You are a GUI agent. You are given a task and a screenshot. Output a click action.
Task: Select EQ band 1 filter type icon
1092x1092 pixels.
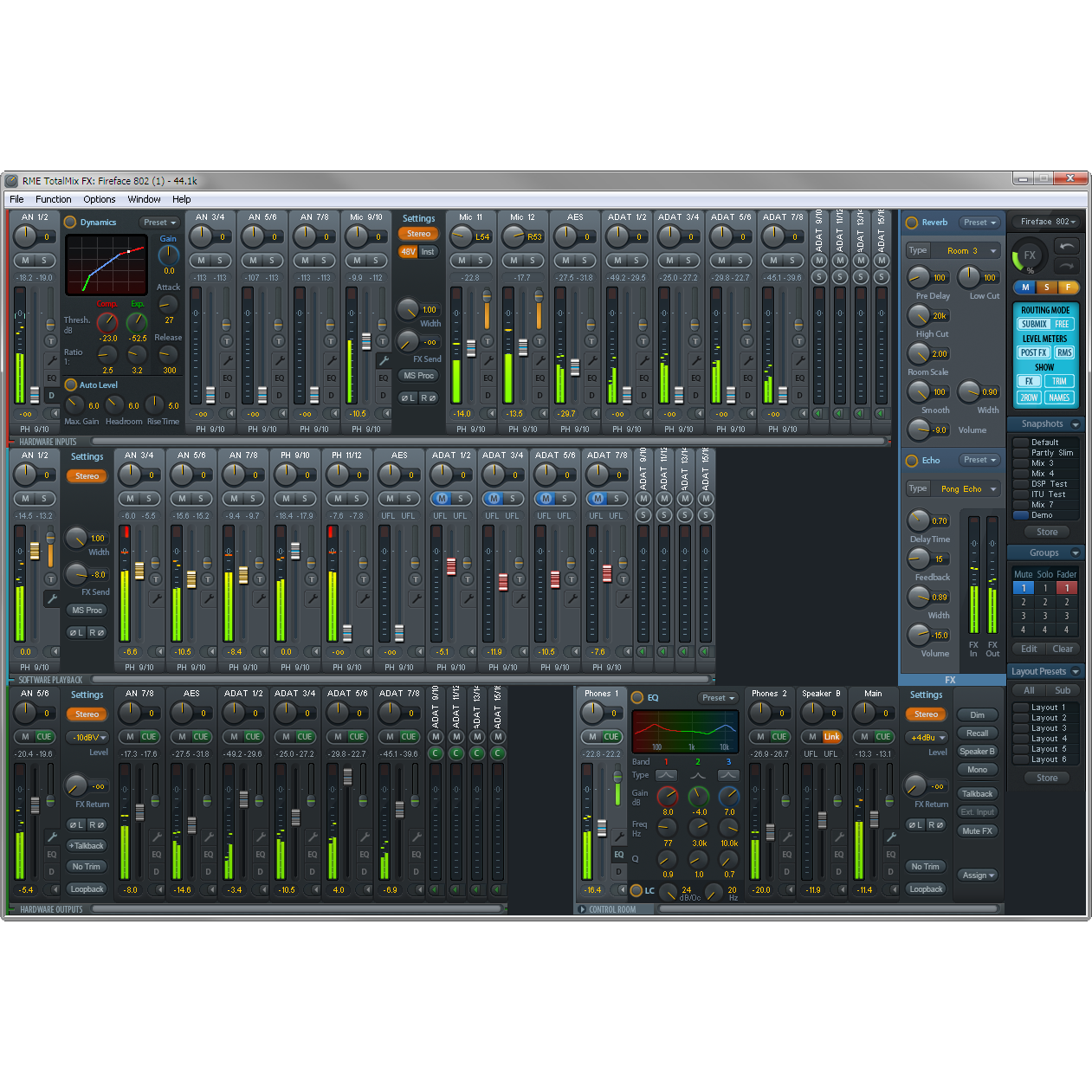(x=666, y=775)
